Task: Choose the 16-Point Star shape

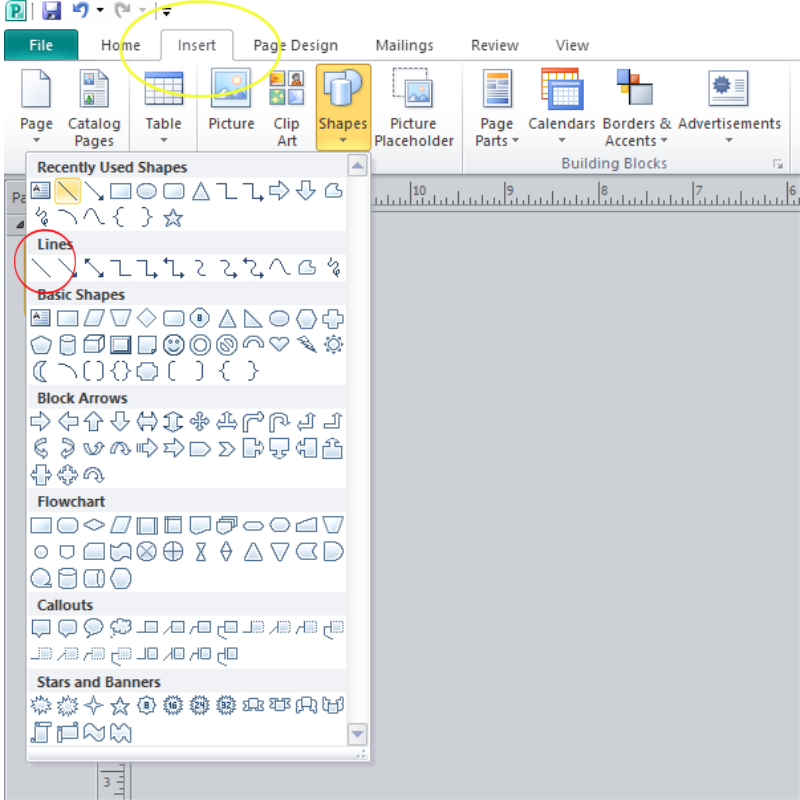Action: [x=173, y=706]
